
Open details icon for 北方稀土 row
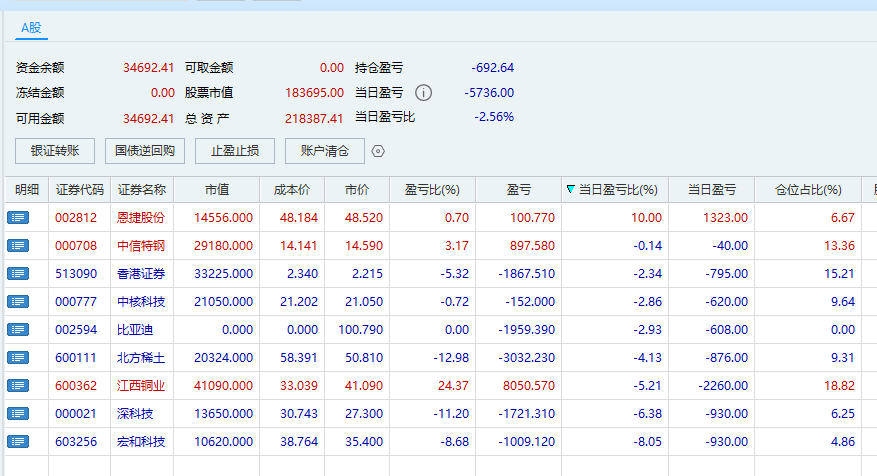[18, 357]
